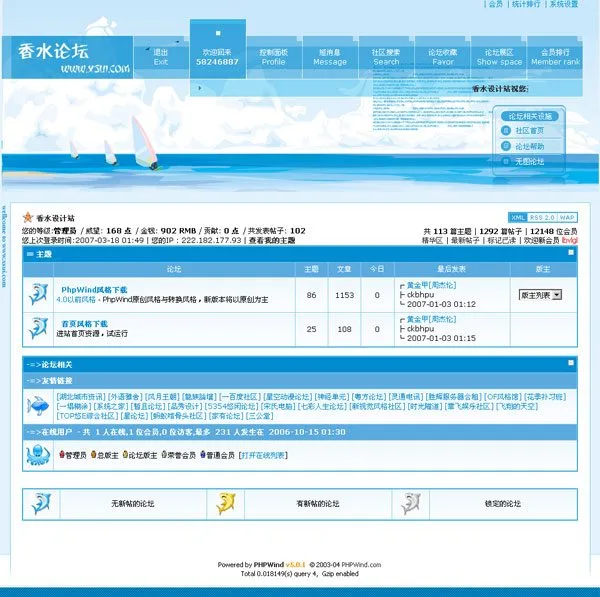
Task: Click the gold dolphin icon for 有新帖的论坛
Action: click(228, 504)
